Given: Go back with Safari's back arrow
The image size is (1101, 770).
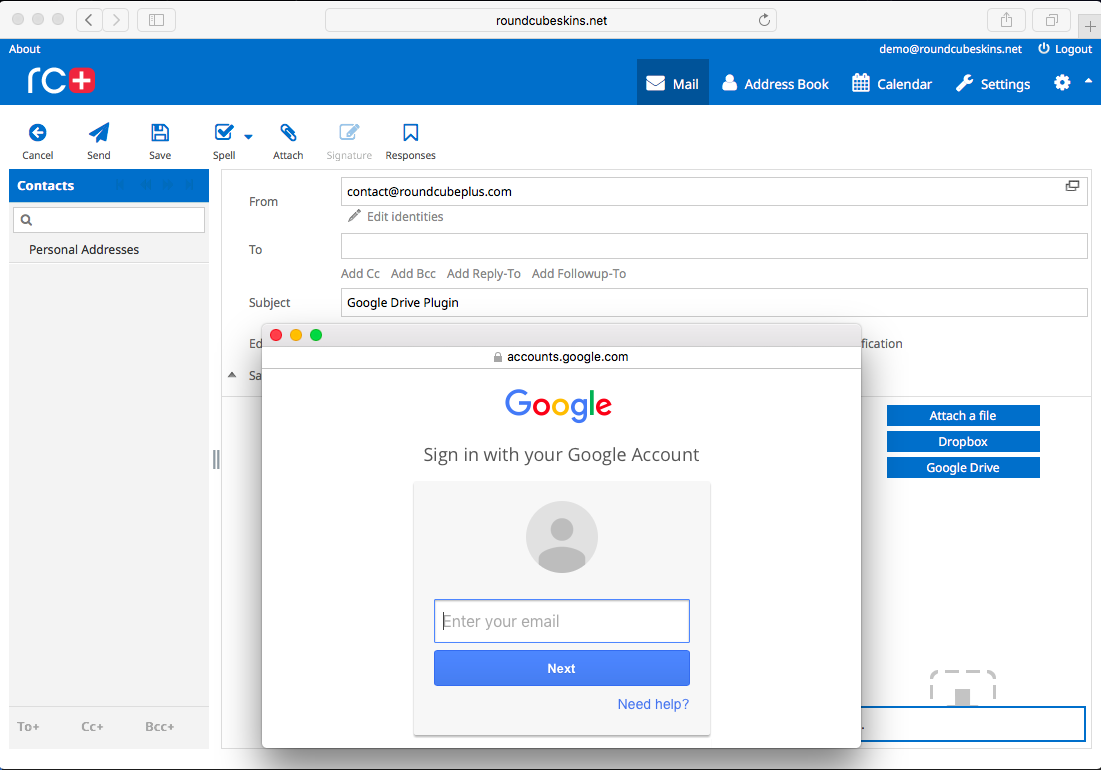Looking at the screenshot, I should click(x=88, y=20).
